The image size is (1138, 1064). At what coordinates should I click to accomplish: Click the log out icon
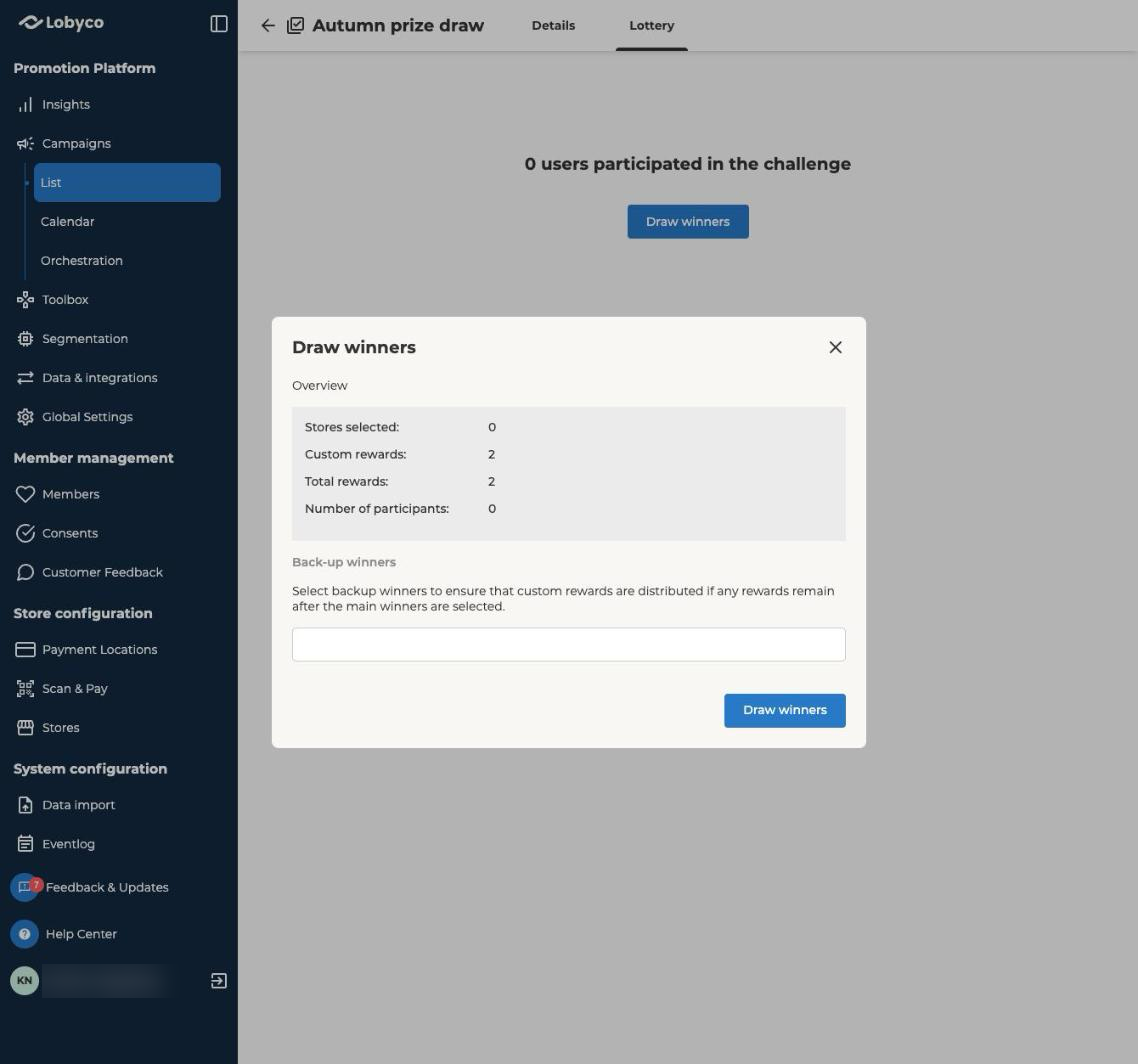point(218,981)
